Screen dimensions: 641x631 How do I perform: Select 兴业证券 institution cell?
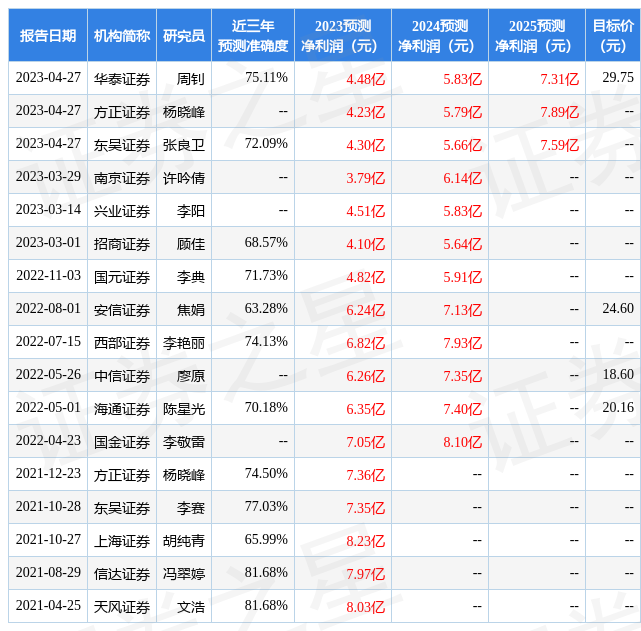[x=122, y=210]
